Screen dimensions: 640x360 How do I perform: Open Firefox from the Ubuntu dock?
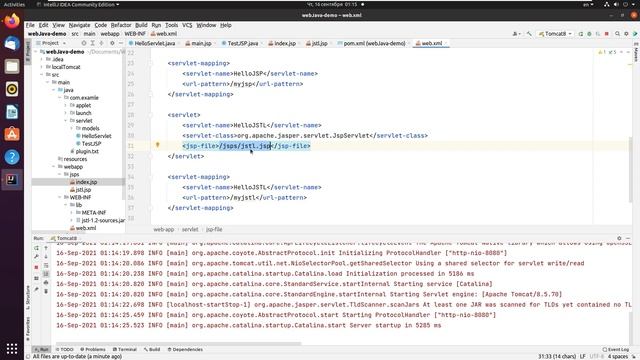click(12, 21)
